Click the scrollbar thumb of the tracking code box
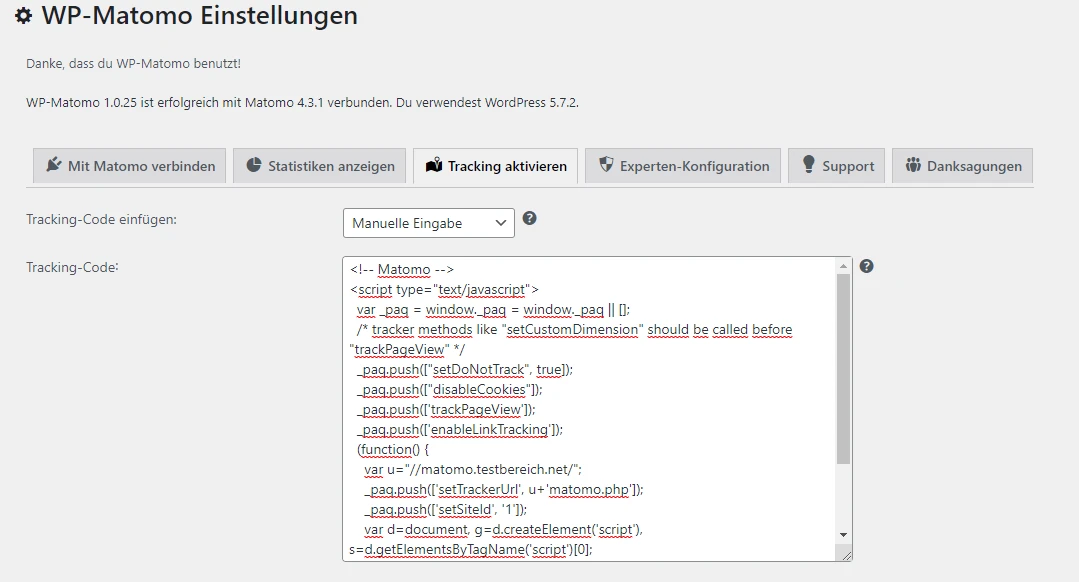 click(843, 370)
